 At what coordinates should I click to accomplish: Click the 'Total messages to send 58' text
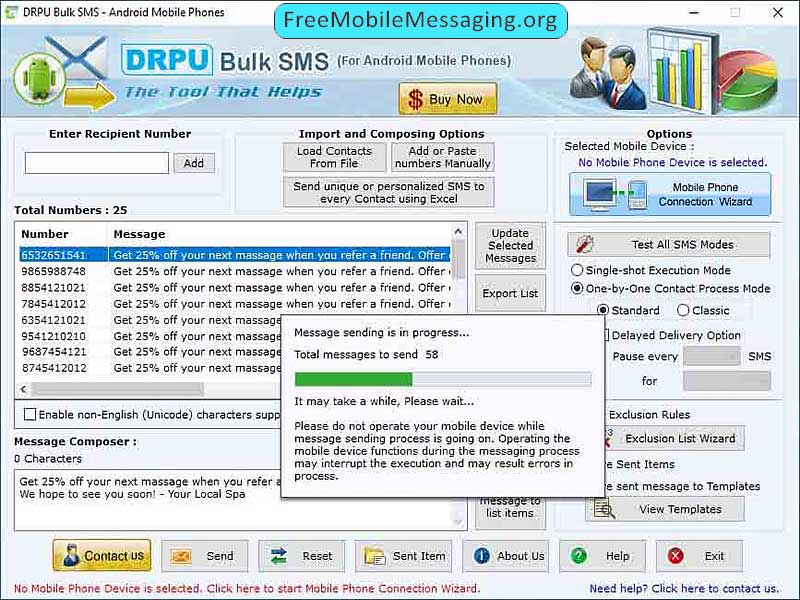(366, 355)
